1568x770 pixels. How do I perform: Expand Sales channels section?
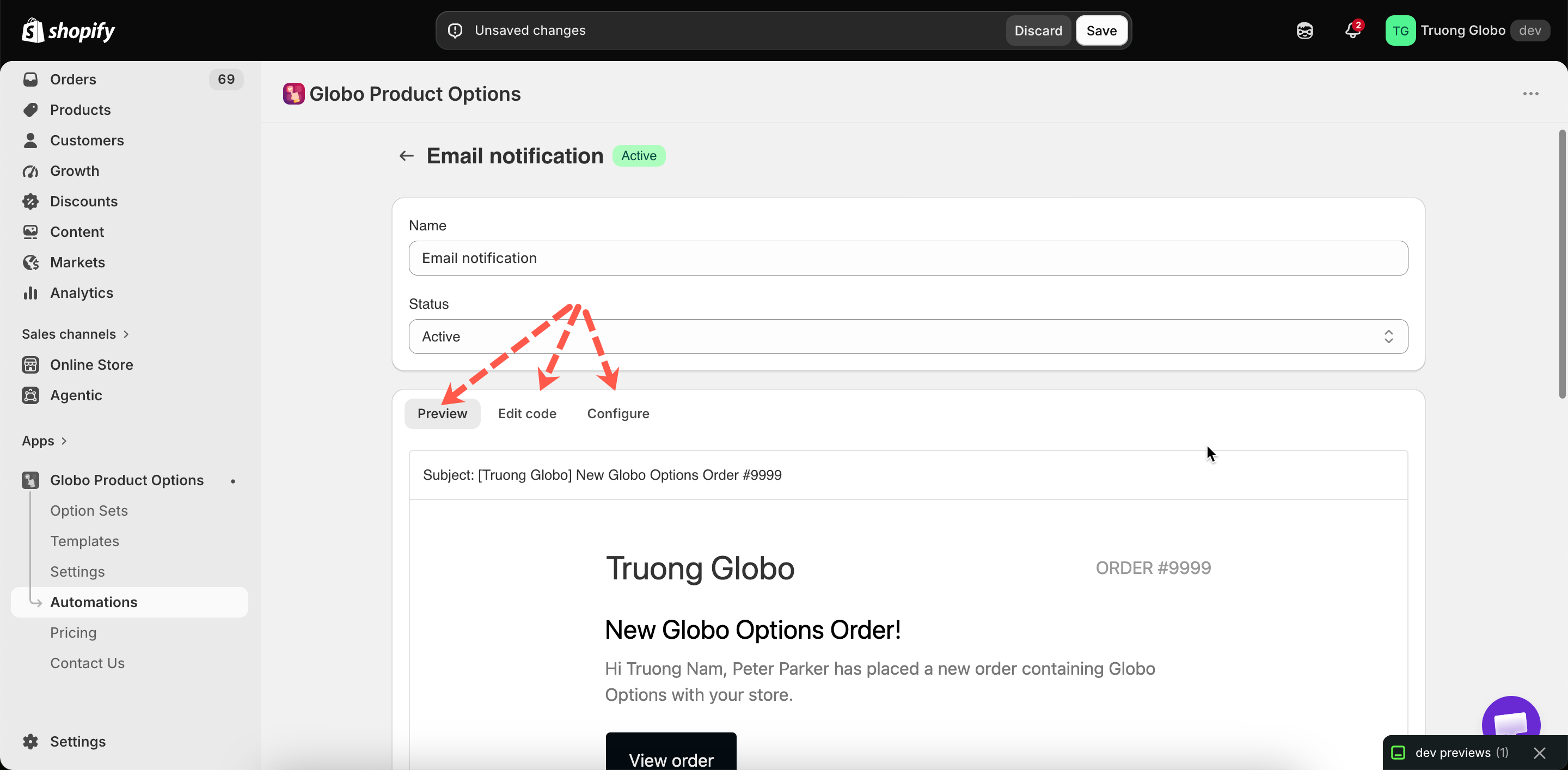point(76,334)
